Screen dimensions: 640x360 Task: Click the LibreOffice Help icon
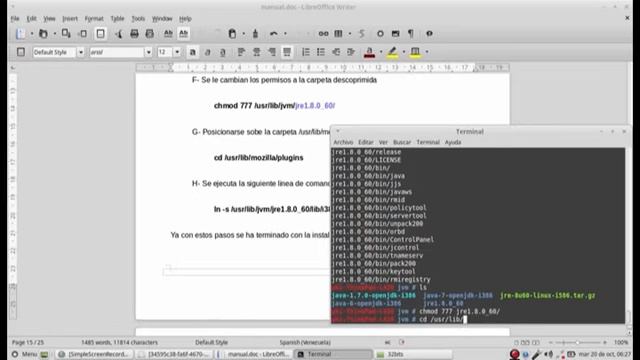pos(429,33)
